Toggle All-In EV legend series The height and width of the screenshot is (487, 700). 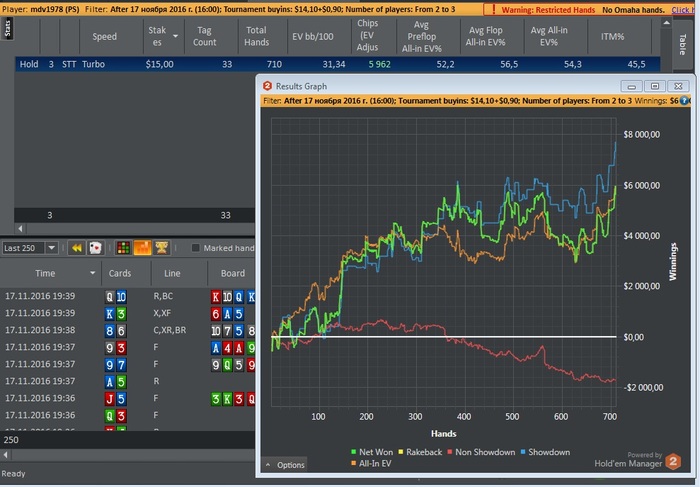(x=371, y=464)
